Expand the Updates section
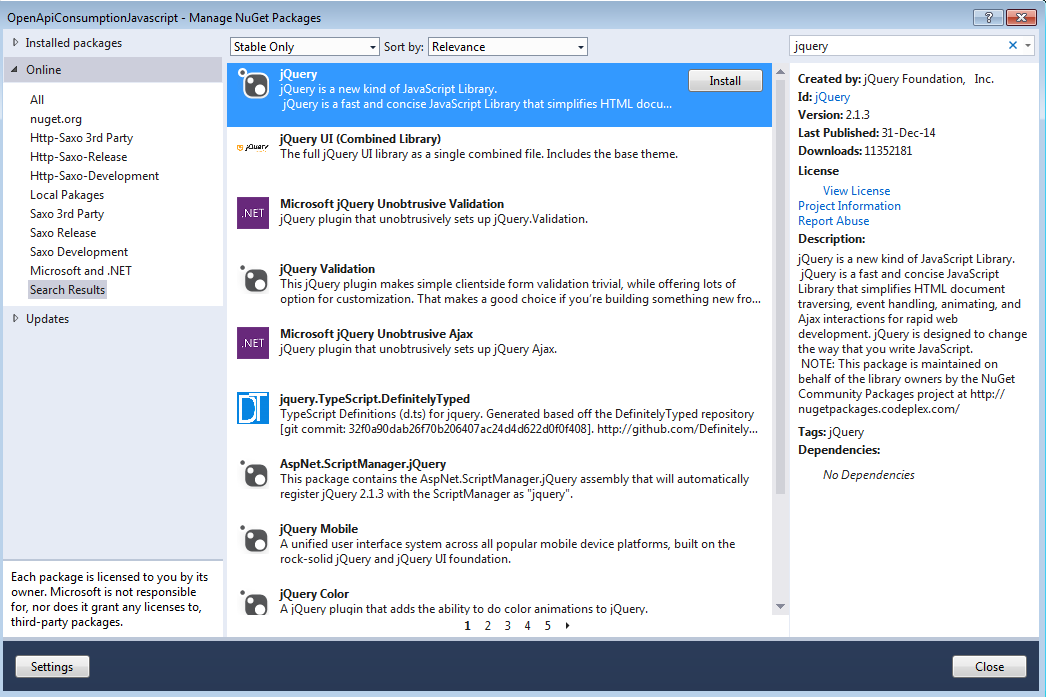 [x=16, y=319]
